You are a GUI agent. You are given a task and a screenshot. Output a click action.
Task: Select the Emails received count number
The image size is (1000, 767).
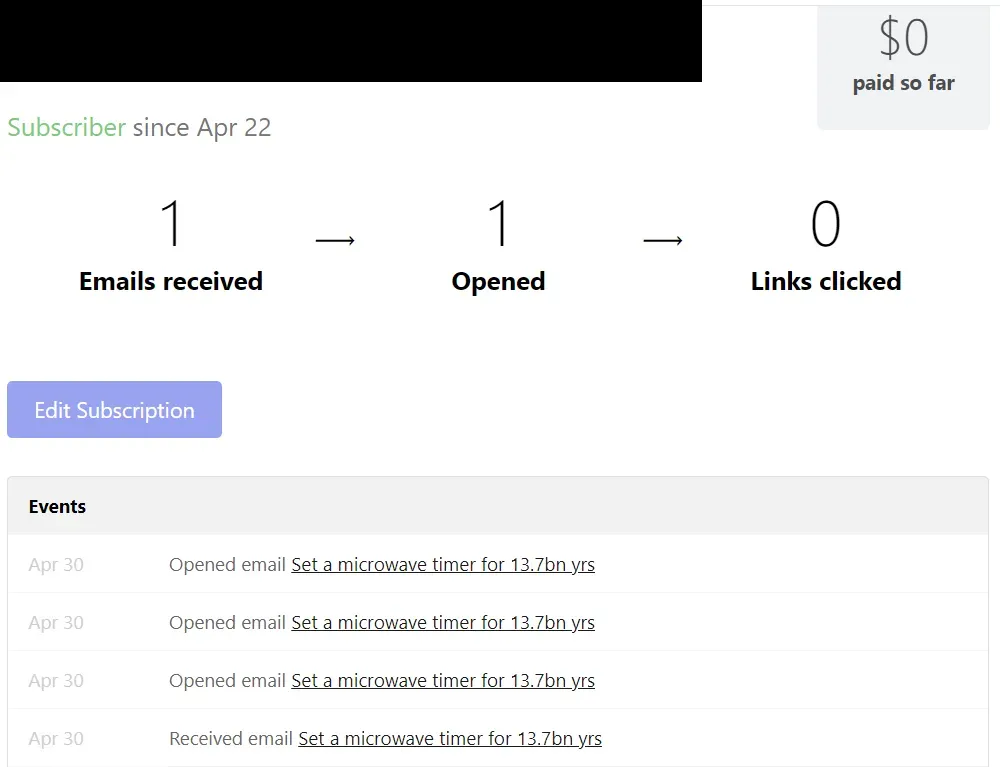(x=171, y=224)
